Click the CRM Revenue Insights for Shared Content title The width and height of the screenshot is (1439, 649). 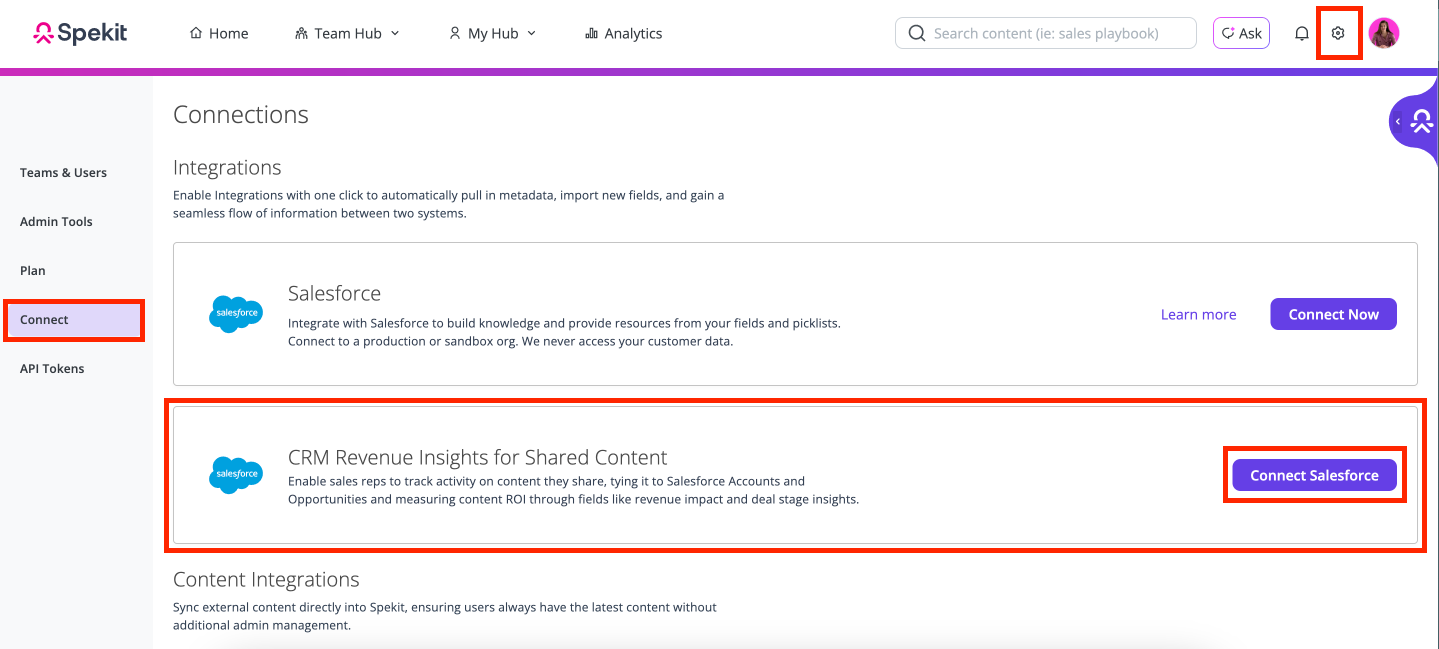point(477,458)
